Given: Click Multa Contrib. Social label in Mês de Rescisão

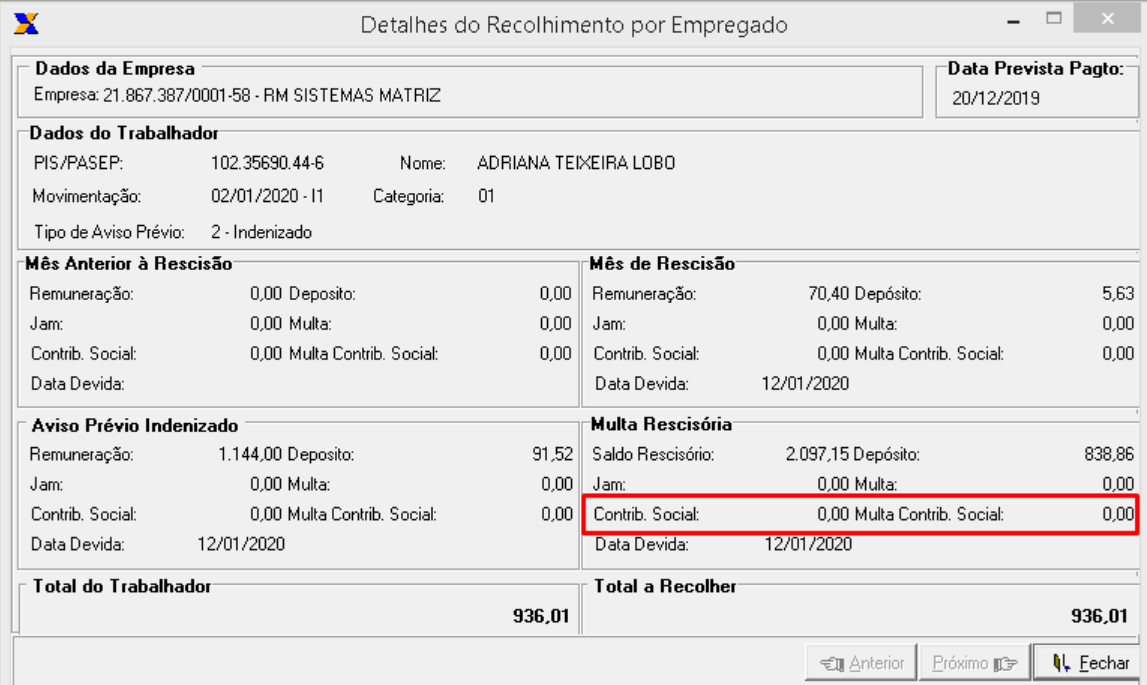Looking at the screenshot, I should pos(929,353).
